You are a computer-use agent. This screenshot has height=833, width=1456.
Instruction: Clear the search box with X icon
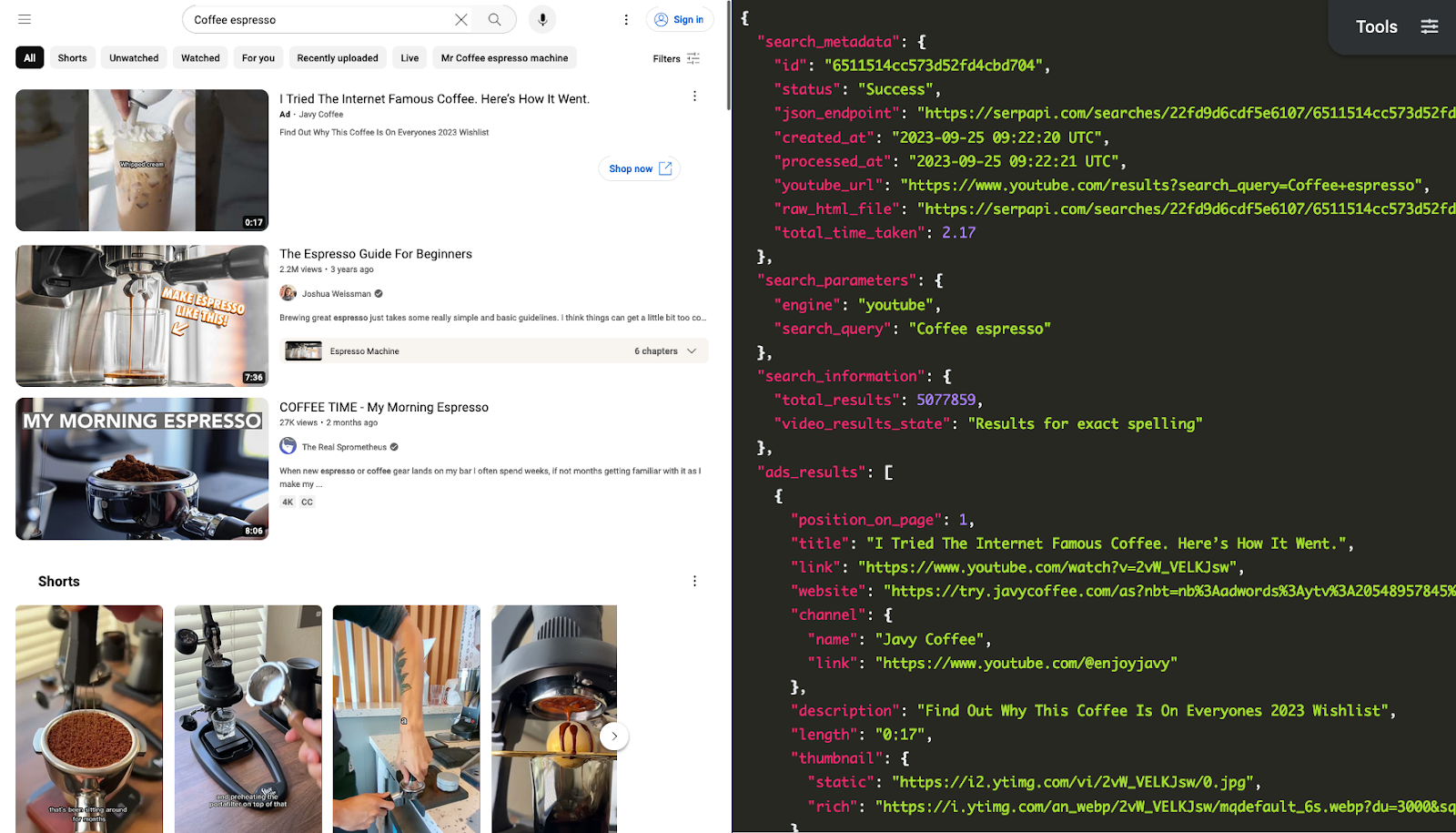coord(461,19)
